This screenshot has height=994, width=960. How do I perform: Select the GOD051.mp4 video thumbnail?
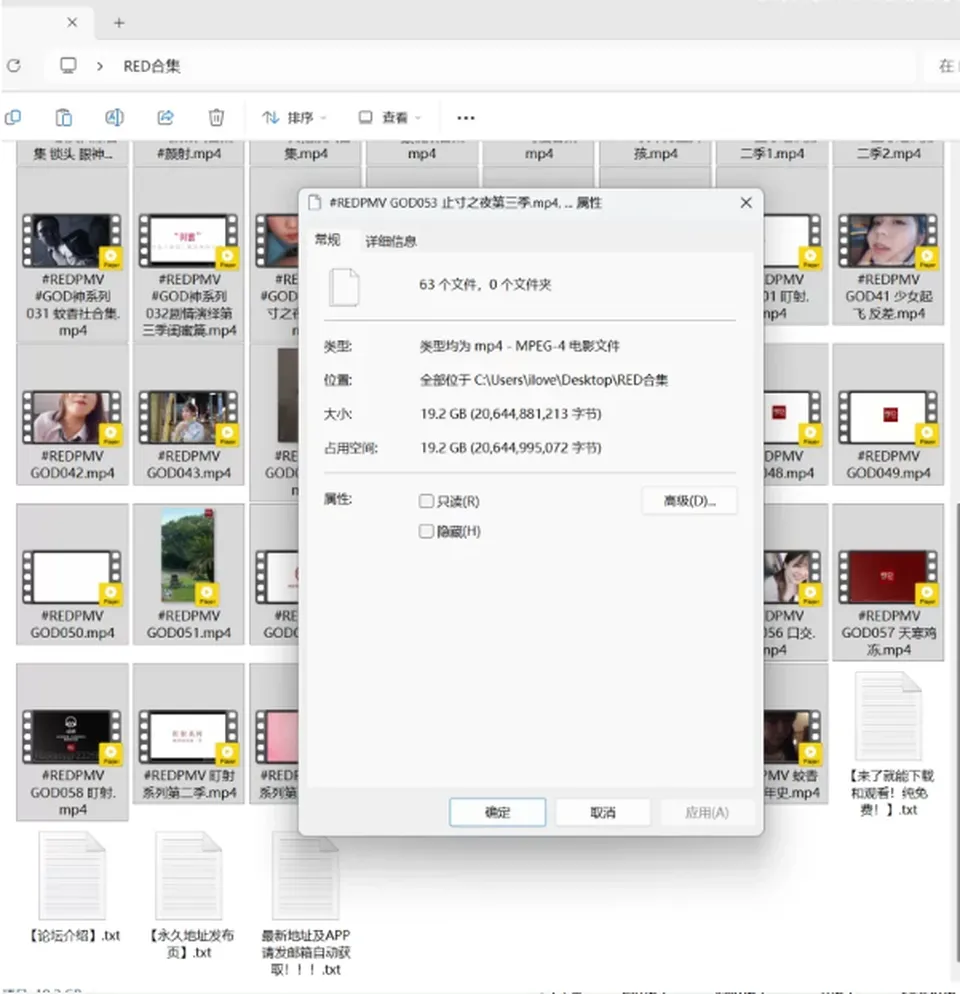click(x=189, y=556)
